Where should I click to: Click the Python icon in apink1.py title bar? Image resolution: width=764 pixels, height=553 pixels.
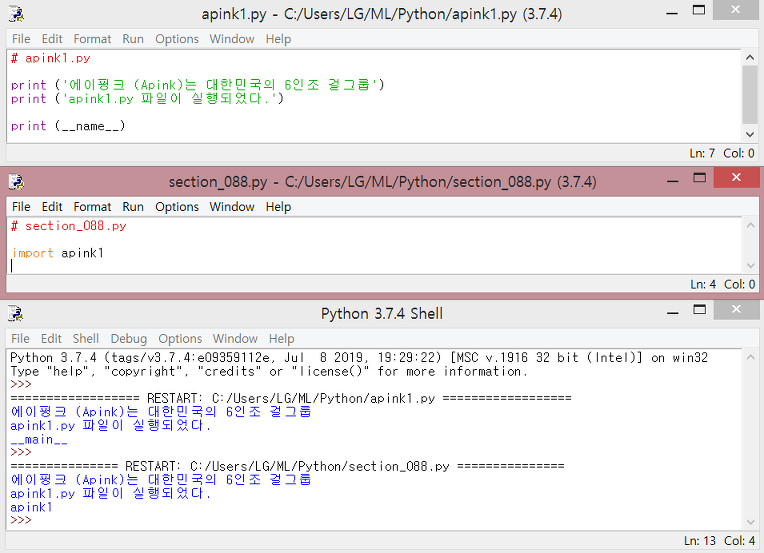click(x=16, y=14)
